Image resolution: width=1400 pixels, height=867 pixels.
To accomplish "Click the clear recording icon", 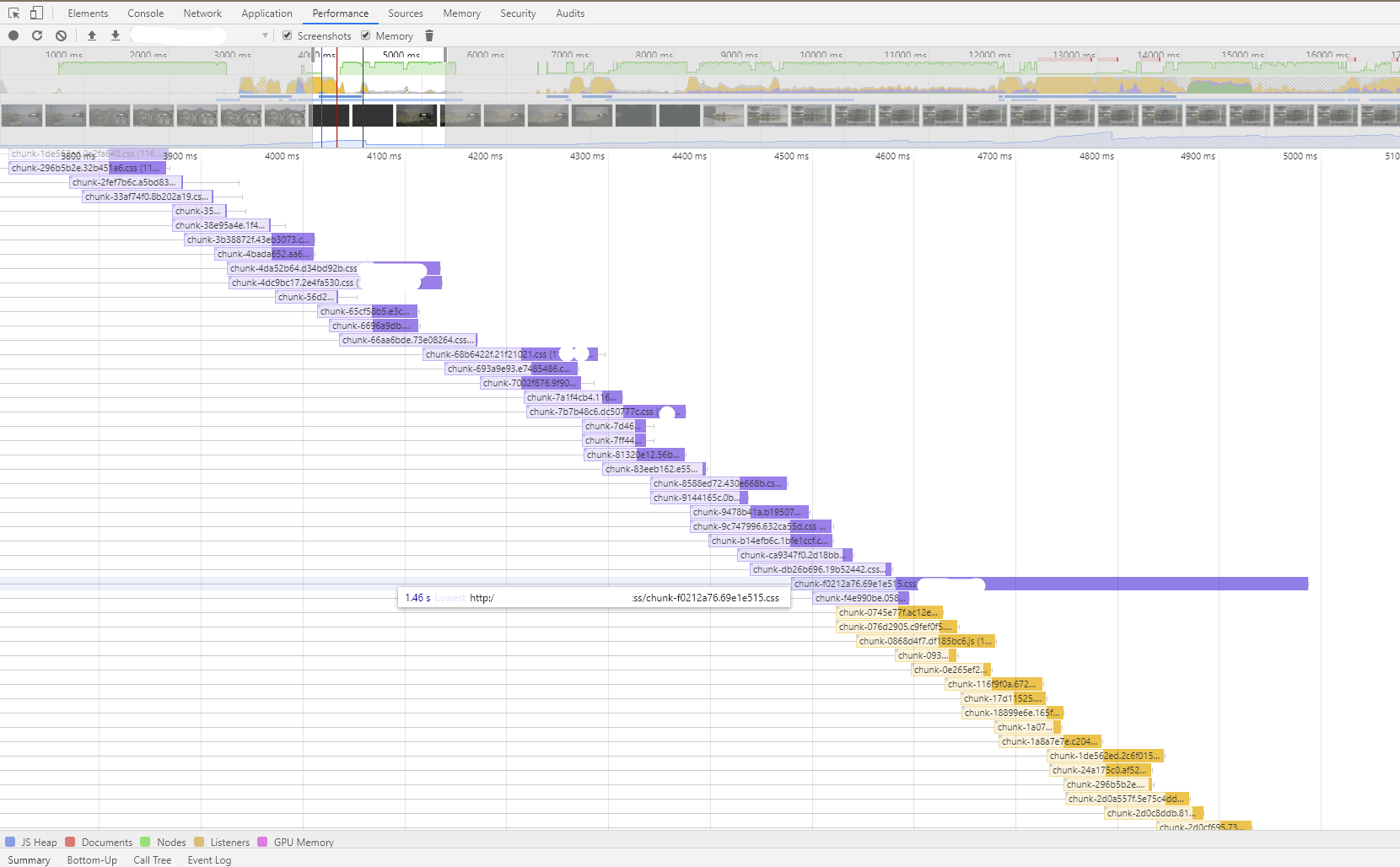I will click(x=61, y=35).
